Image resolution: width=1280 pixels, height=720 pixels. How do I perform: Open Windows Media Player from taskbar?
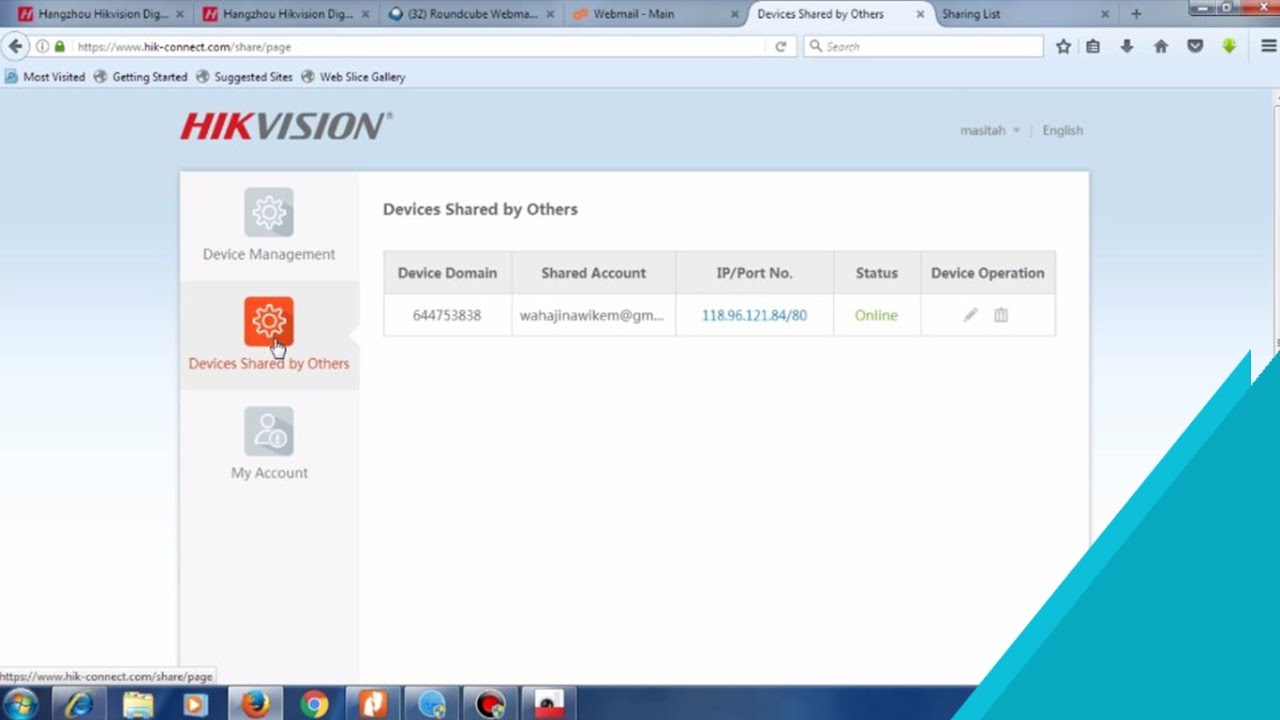(x=195, y=704)
